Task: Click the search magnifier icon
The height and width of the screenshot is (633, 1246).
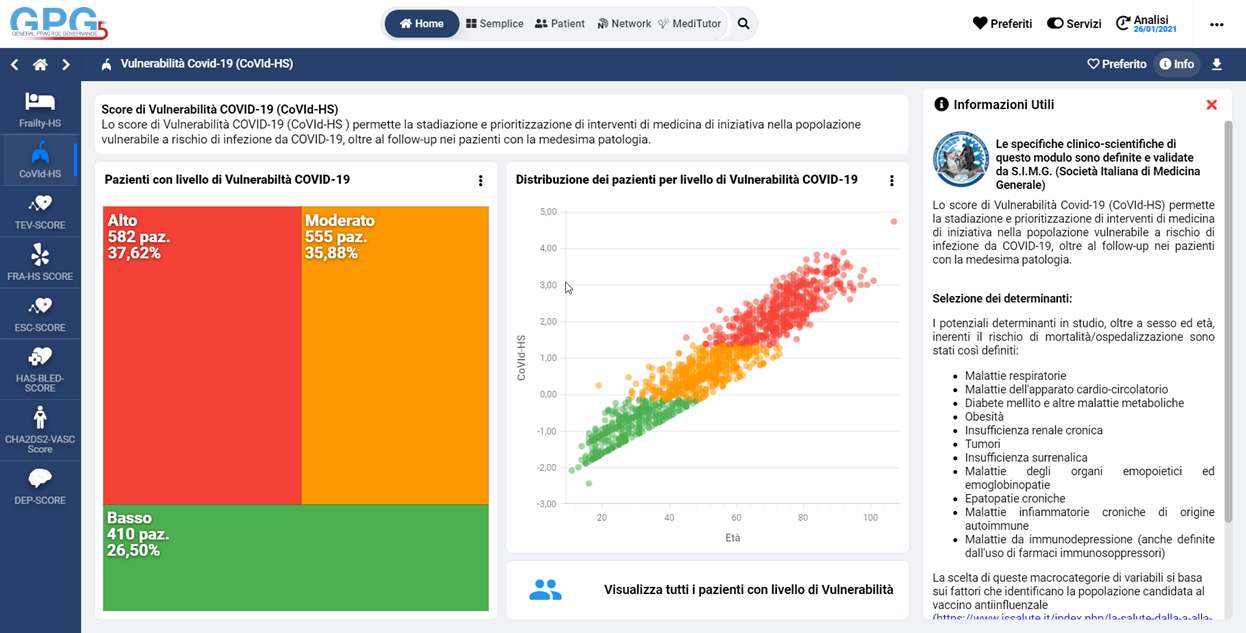Action: pos(743,24)
